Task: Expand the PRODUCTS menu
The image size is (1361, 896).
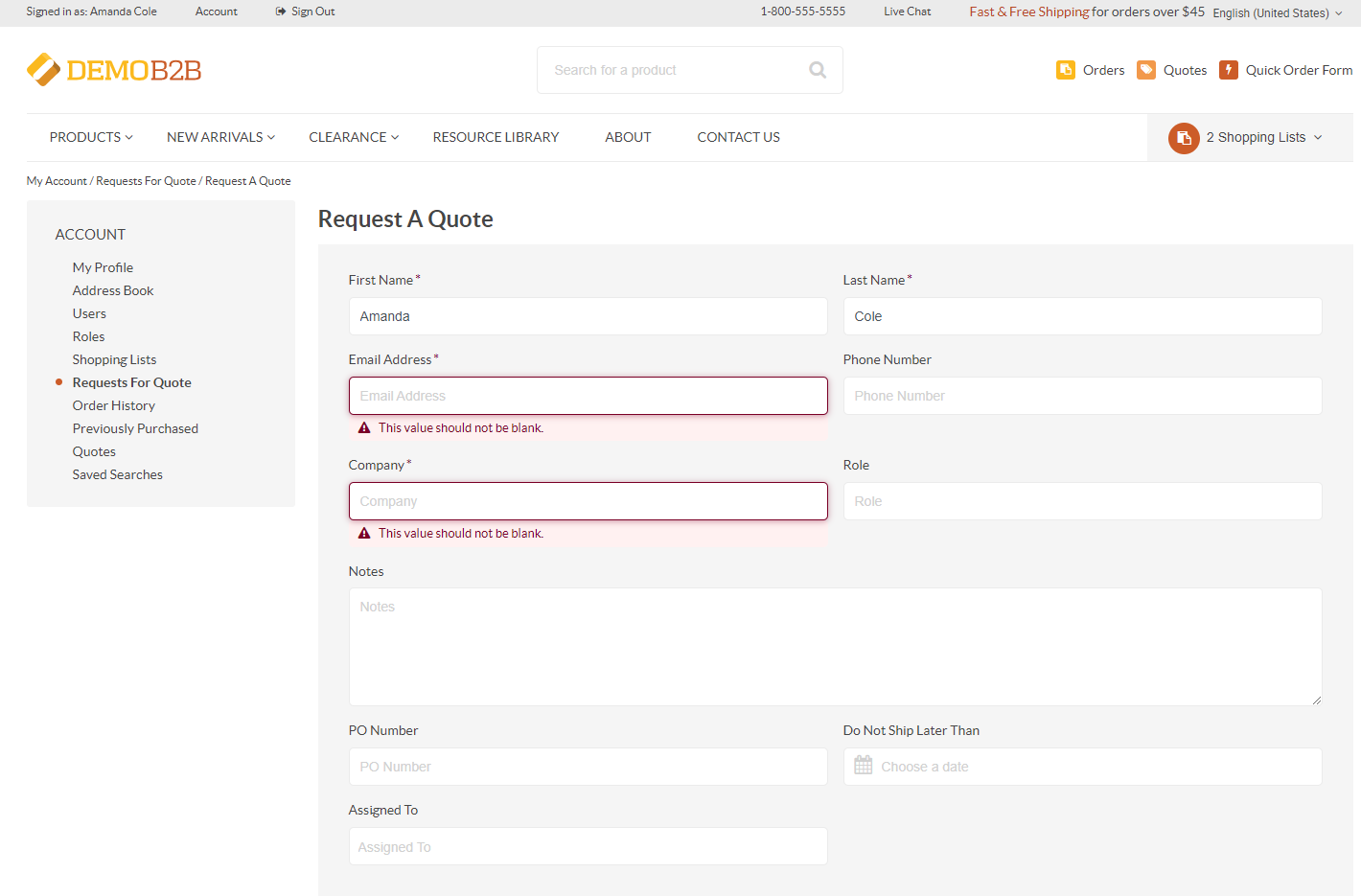Action: point(91,137)
